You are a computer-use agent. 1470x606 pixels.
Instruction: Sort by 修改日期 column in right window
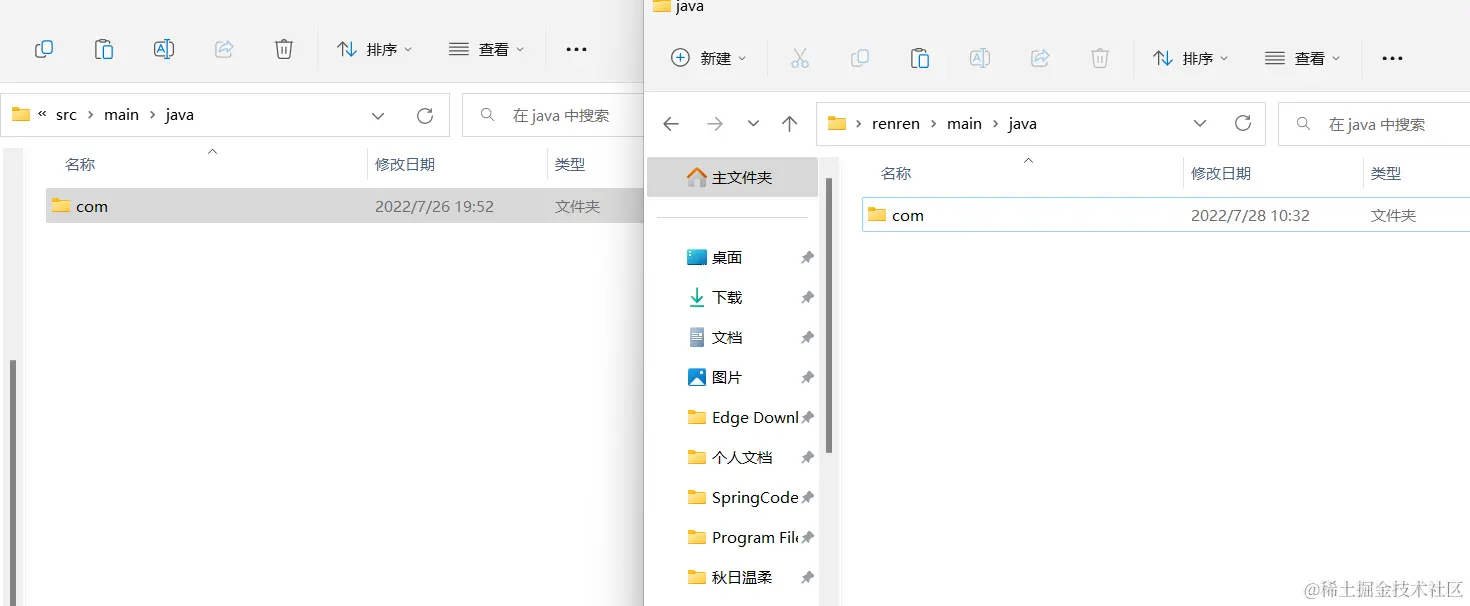pos(1221,174)
